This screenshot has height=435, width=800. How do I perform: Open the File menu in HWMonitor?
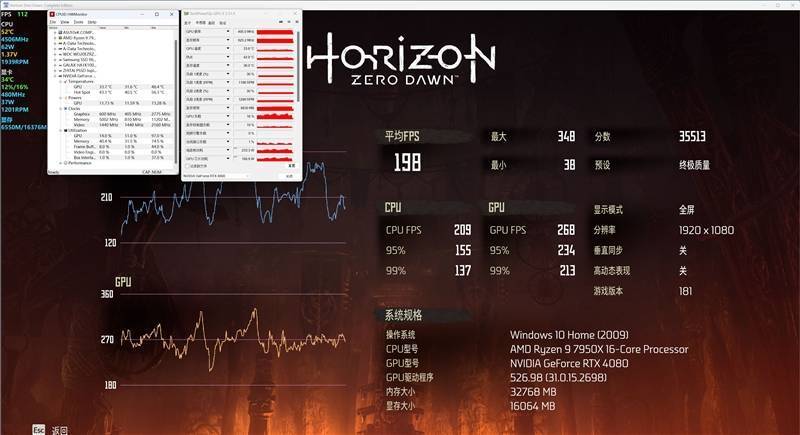pos(53,22)
